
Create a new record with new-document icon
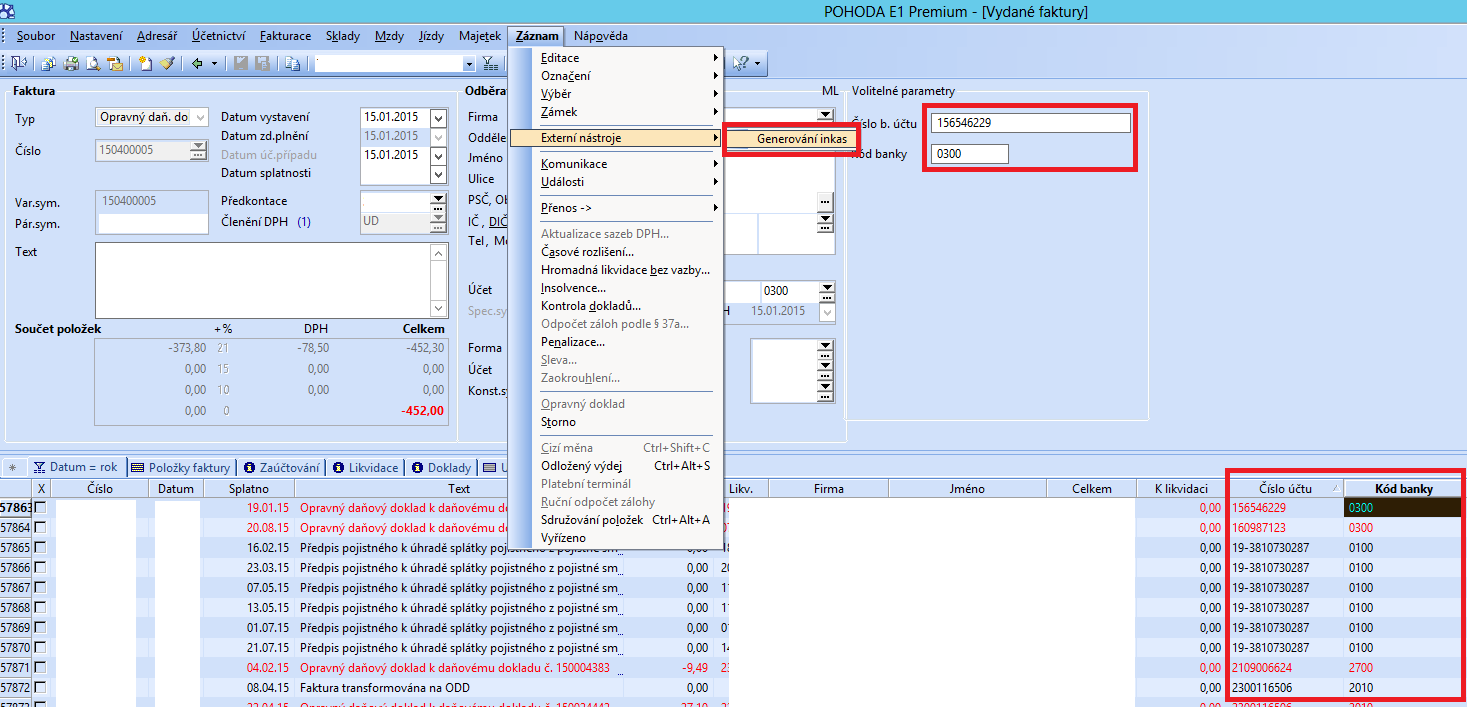coord(145,63)
